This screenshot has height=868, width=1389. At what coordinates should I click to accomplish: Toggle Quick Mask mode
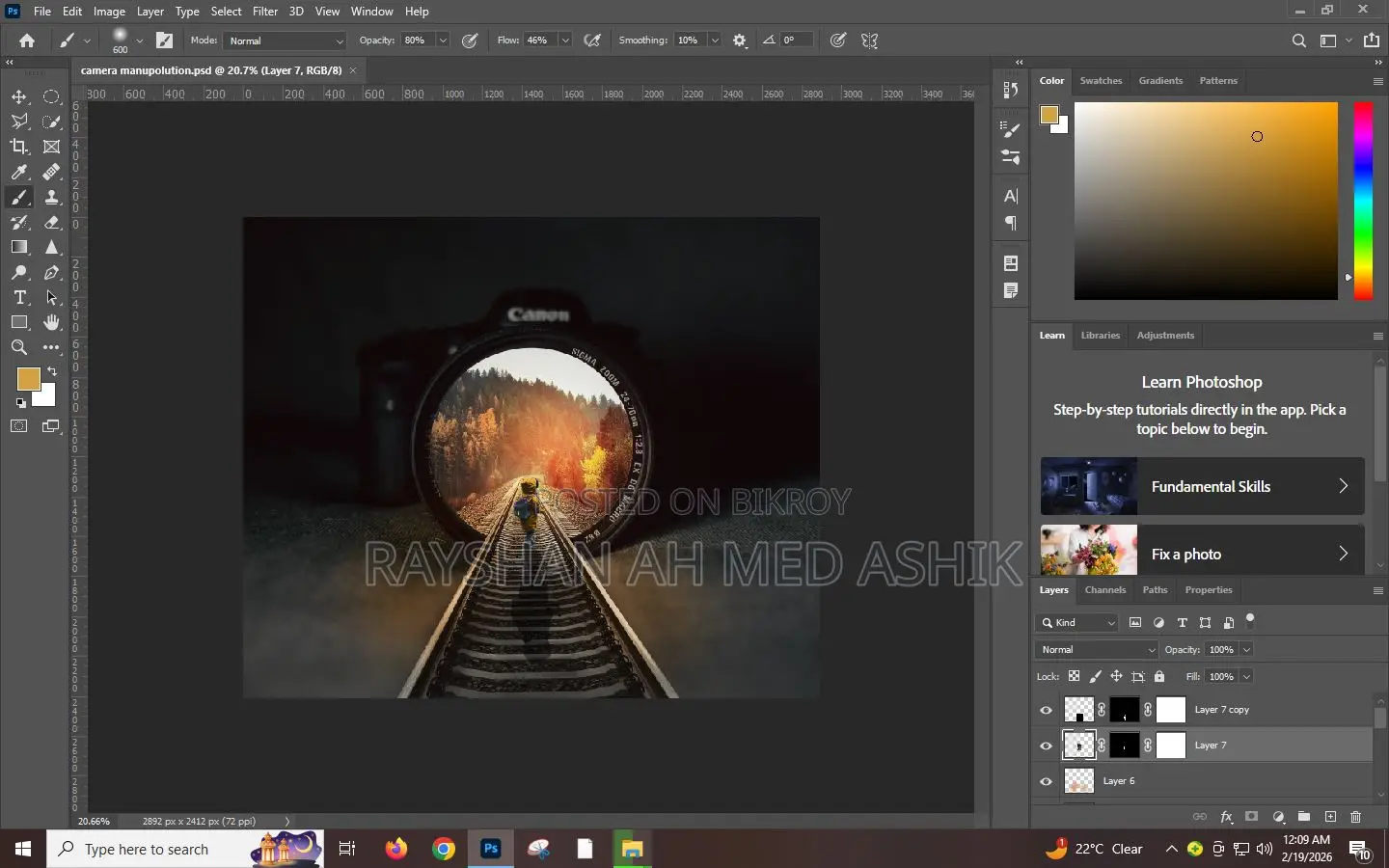coord(19,426)
